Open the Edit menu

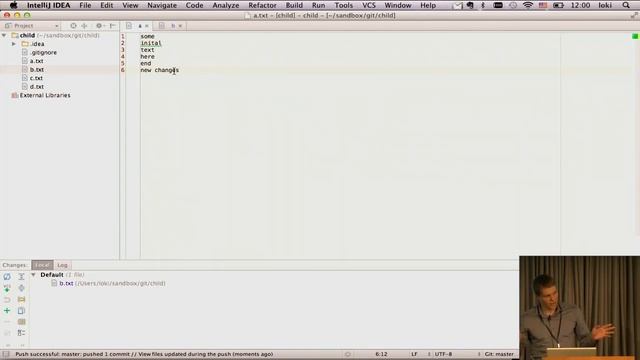click(107, 5)
